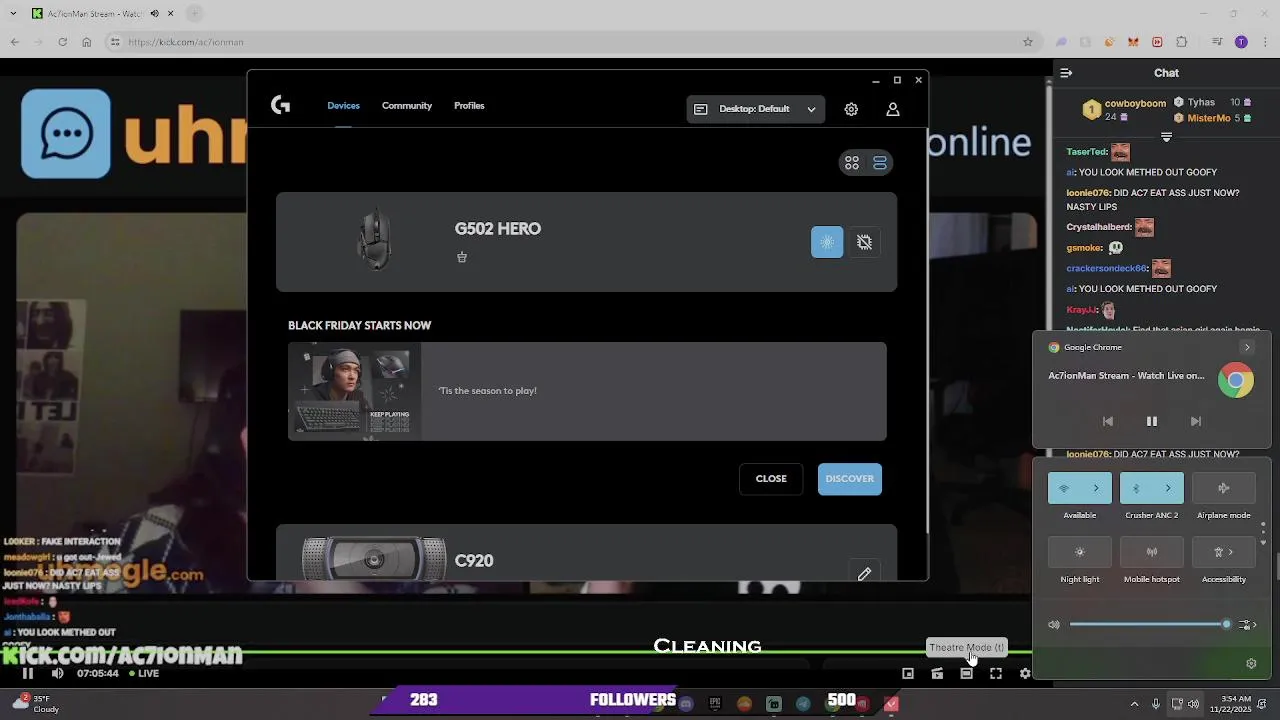Viewport: 1280px width, 720px height.
Task: Reload the Chrome page
Action: coord(62,42)
